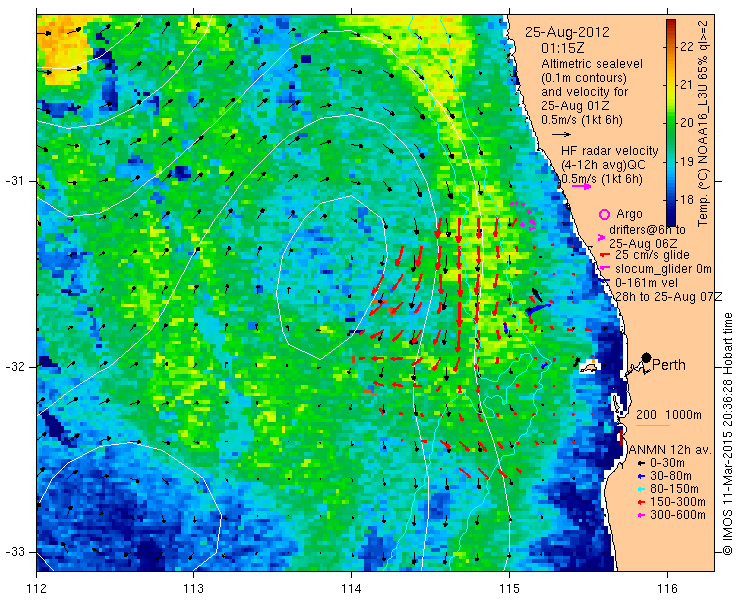Click the magenta 300-600m ANMN arrow symbol
This screenshot has height=600, width=740.
pos(641,515)
